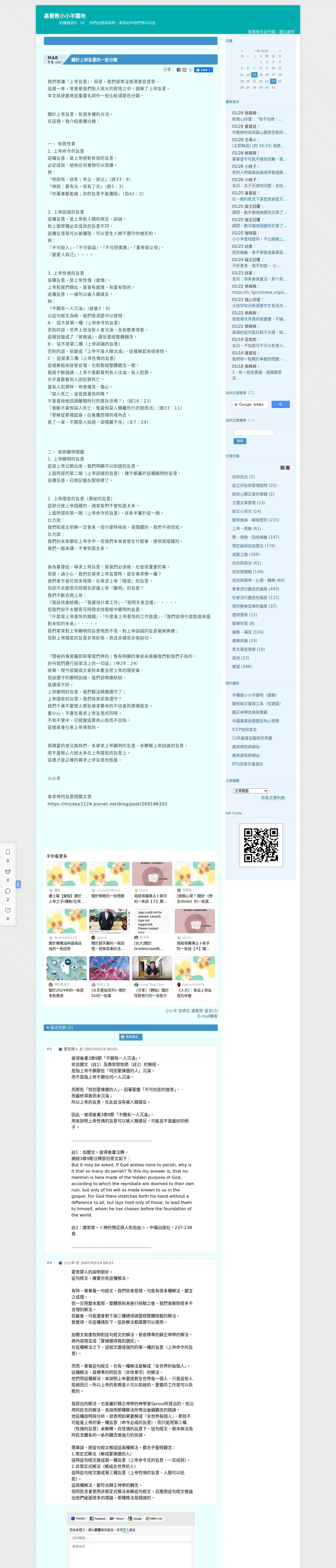
Task: Log in with Google button
Action: point(135,1518)
